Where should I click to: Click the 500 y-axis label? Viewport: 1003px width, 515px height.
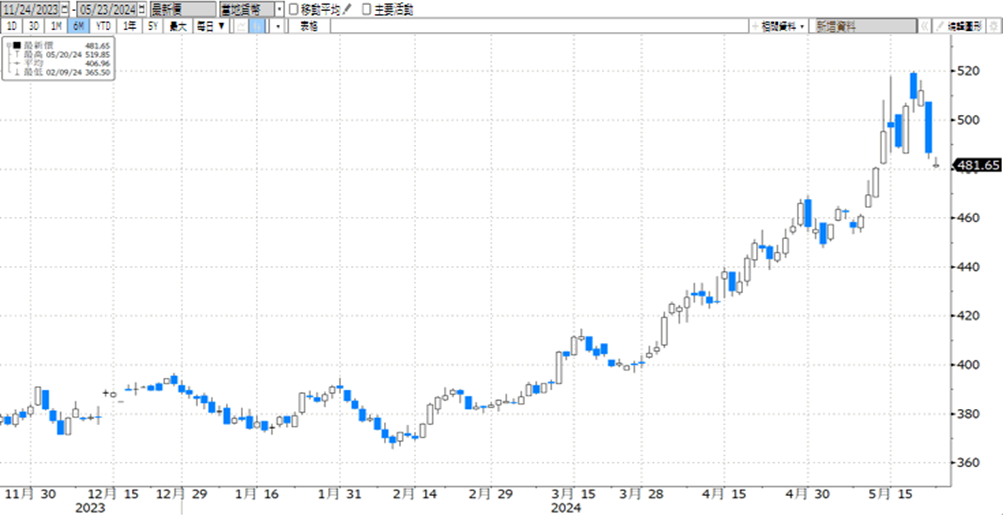pos(970,120)
